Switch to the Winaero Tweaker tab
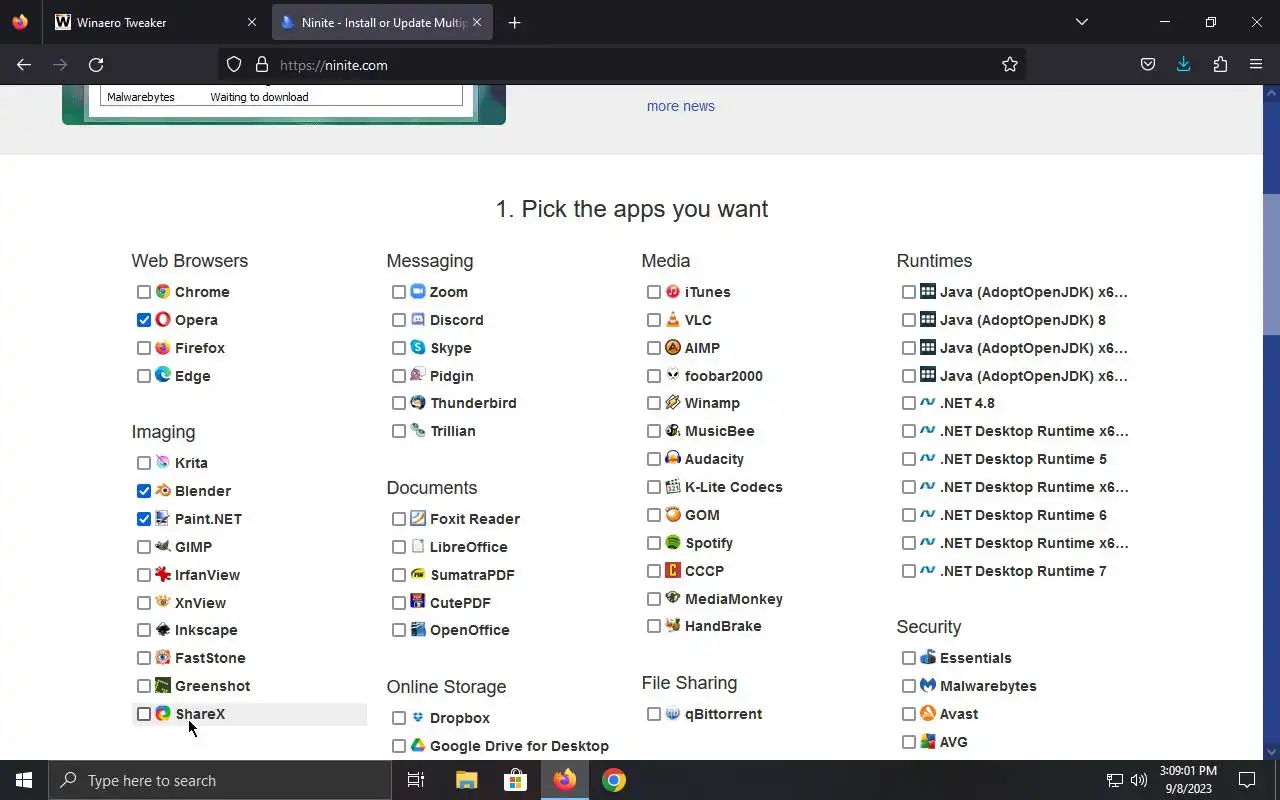Image resolution: width=1280 pixels, height=800 pixels. pos(157,22)
